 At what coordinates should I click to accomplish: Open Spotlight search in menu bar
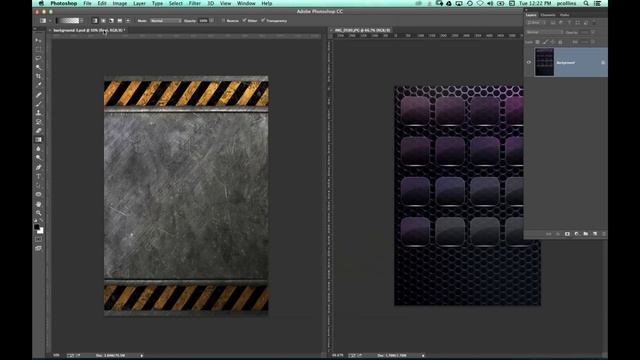pos(586,3)
